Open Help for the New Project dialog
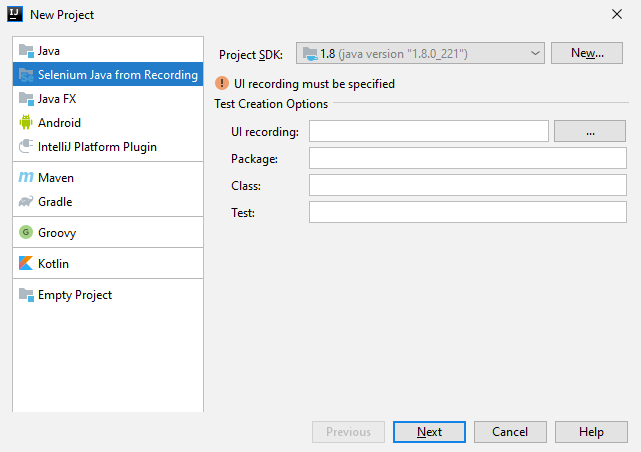Viewport: 641px width, 452px height. click(591, 432)
